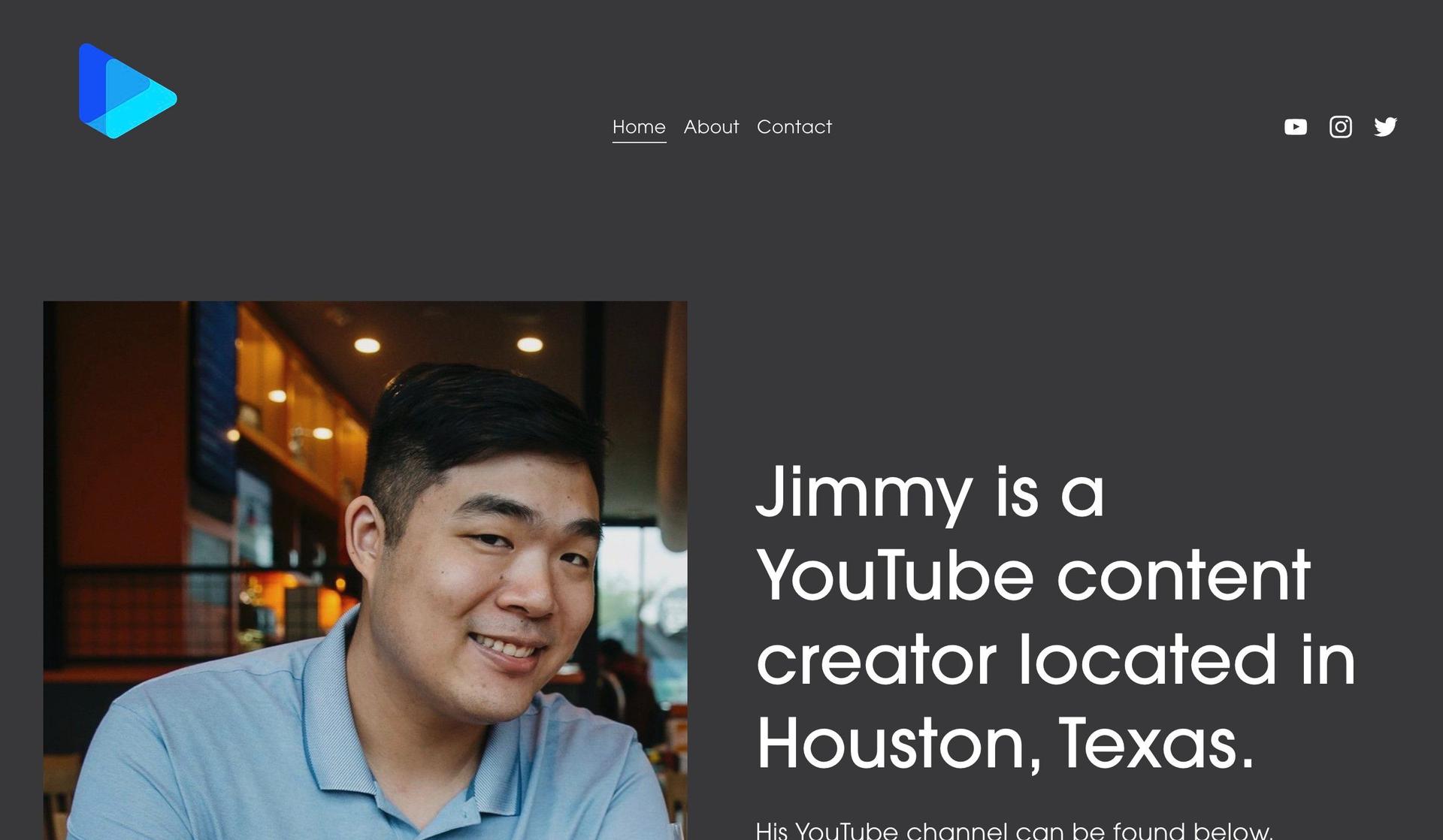Click the text 'His YouTube channel can be found below.'

(x=1014, y=830)
